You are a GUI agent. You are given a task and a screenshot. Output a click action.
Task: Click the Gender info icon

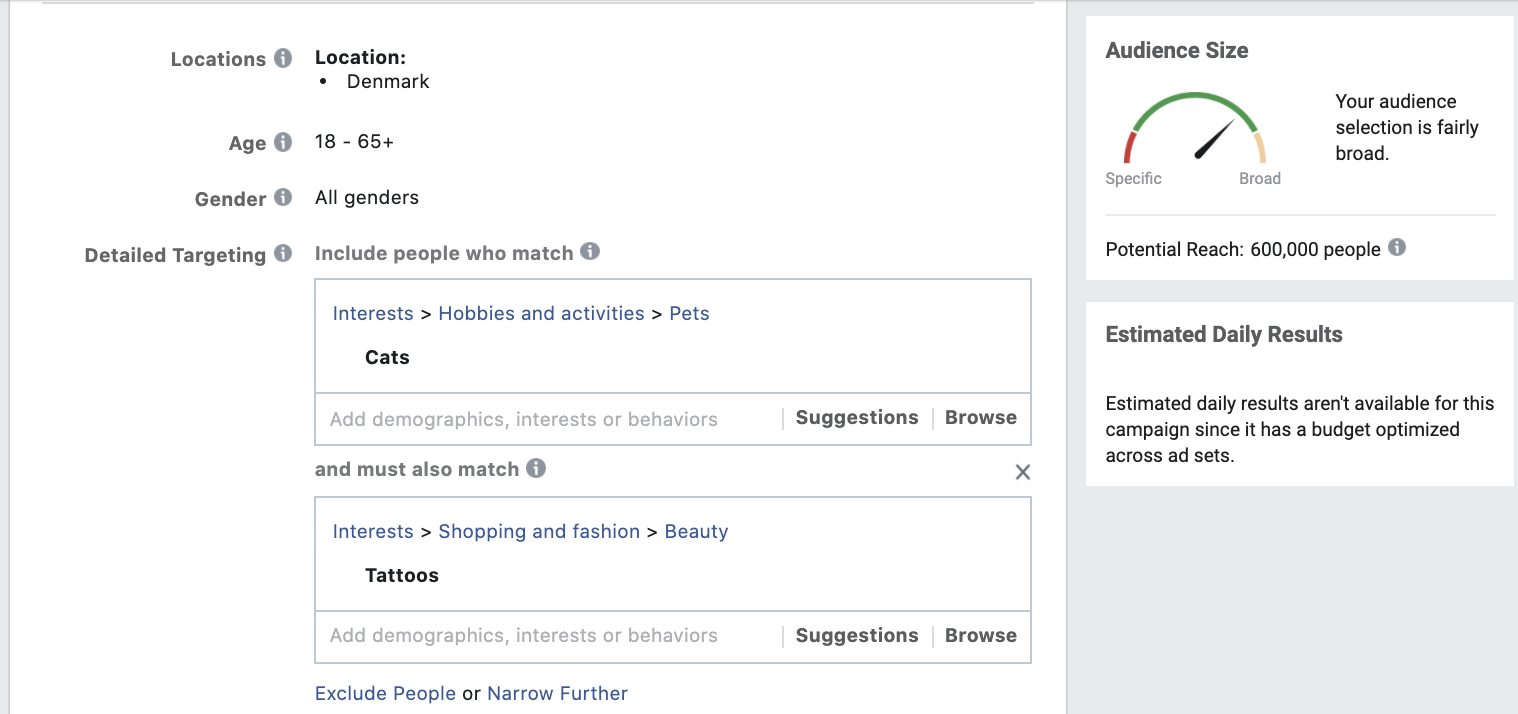(x=283, y=198)
